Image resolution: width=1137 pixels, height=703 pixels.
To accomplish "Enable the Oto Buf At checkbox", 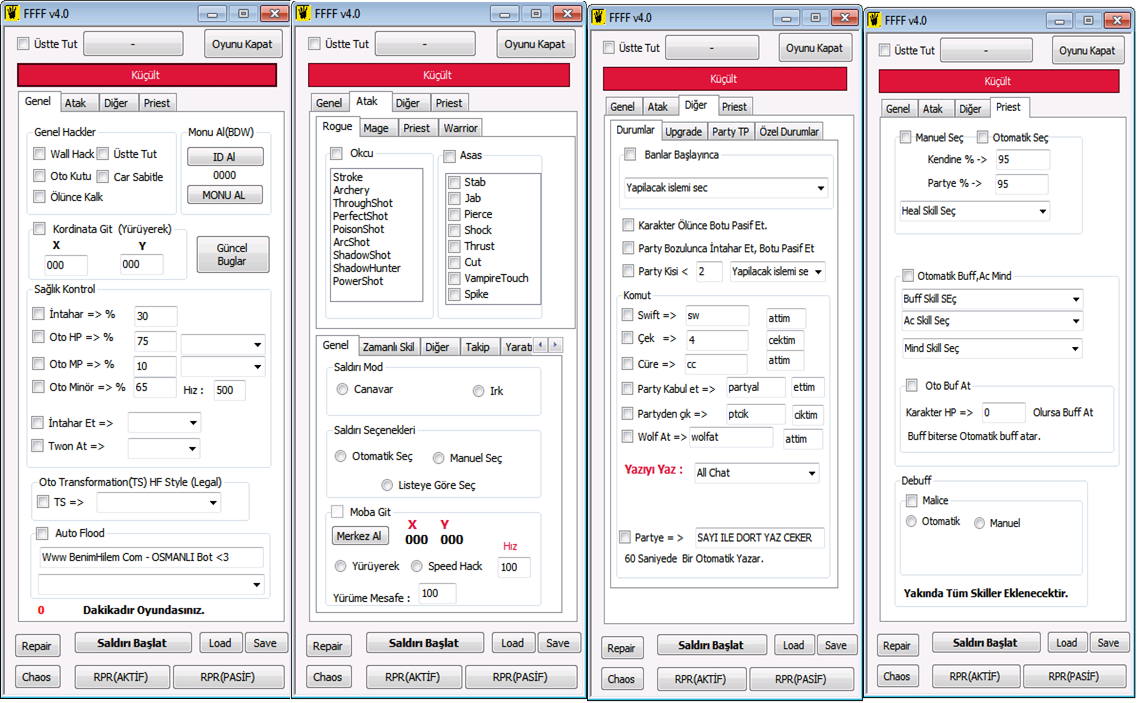I will [911, 385].
